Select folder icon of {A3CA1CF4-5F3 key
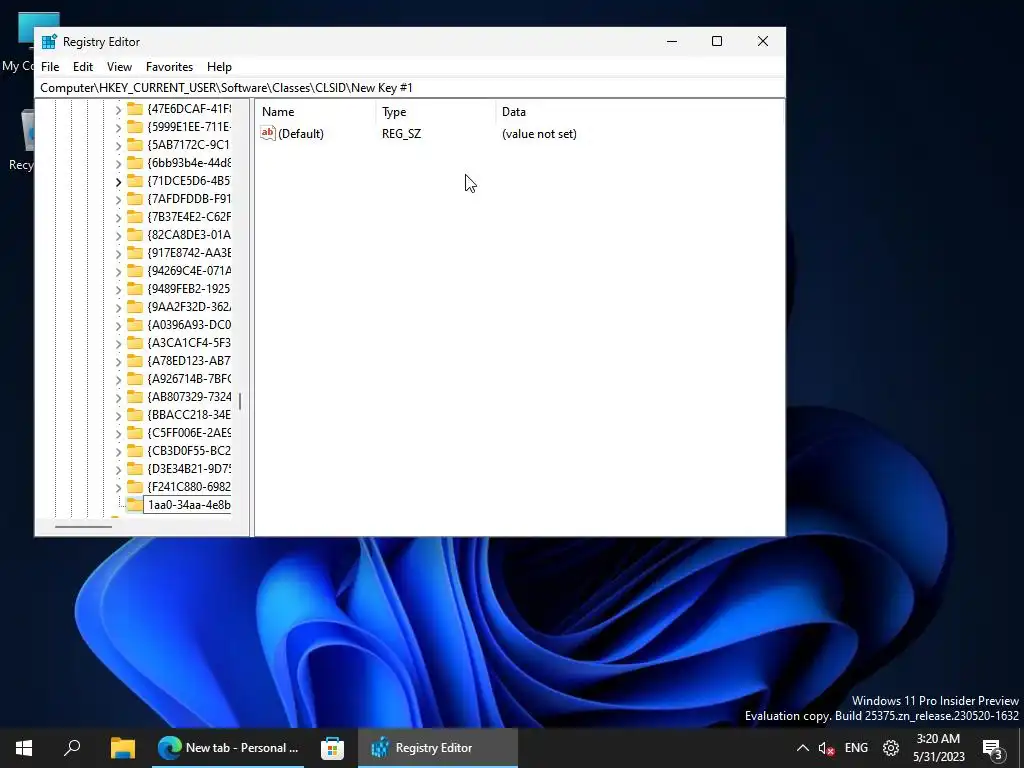1024x768 pixels. tap(135, 342)
